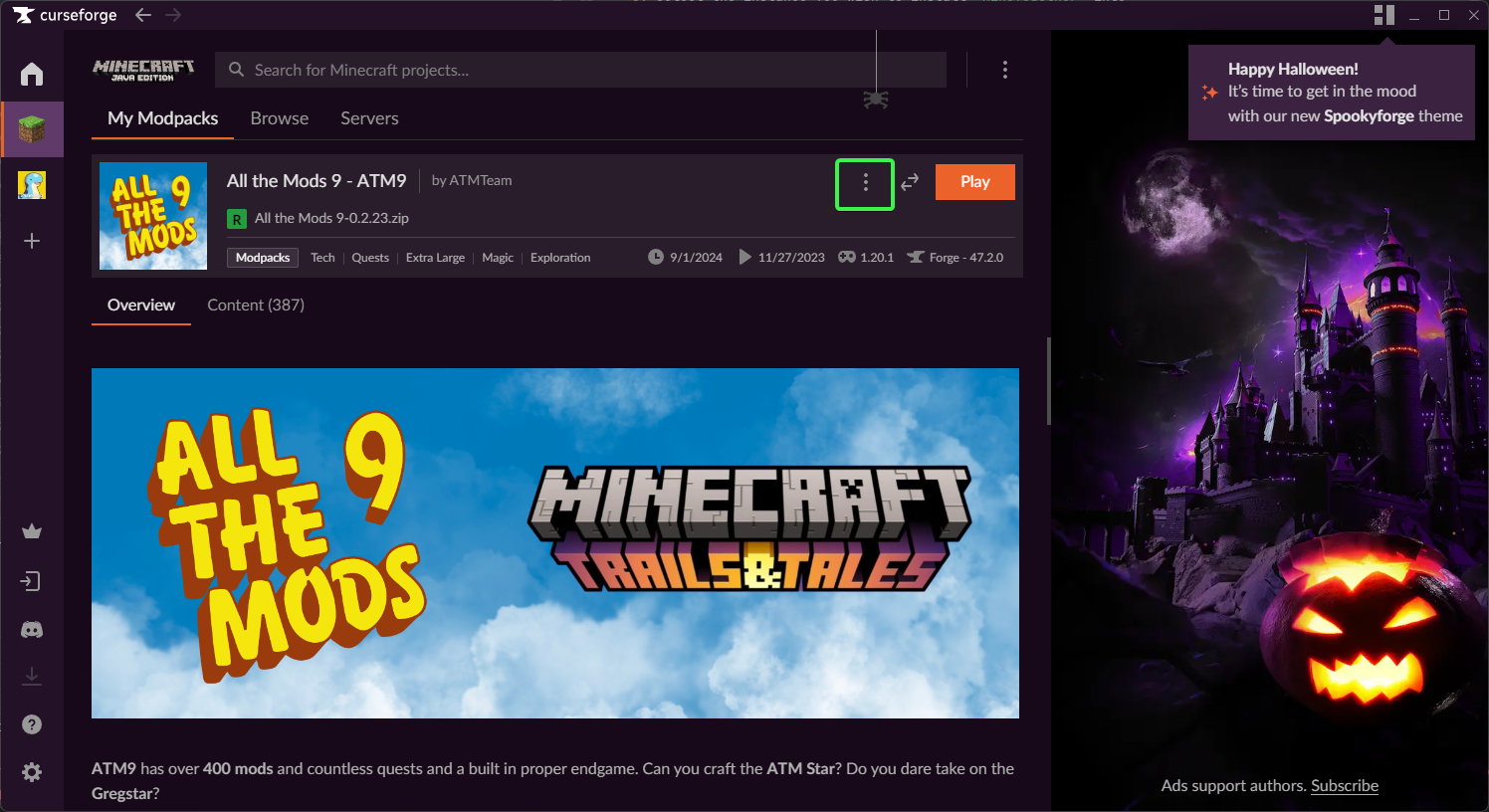1489x812 pixels.
Task: Select the second game icon under Minecraft
Action: [x=32, y=185]
